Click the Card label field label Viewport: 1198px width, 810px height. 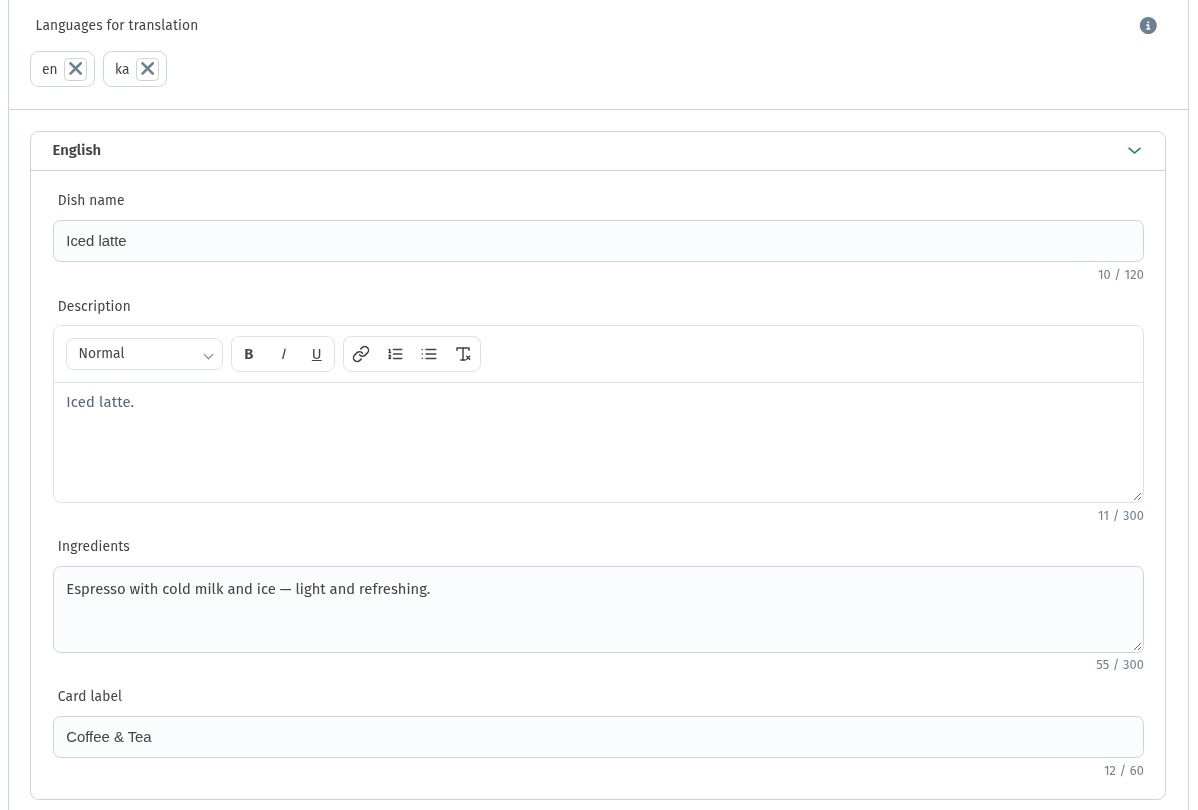[x=89, y=696]
